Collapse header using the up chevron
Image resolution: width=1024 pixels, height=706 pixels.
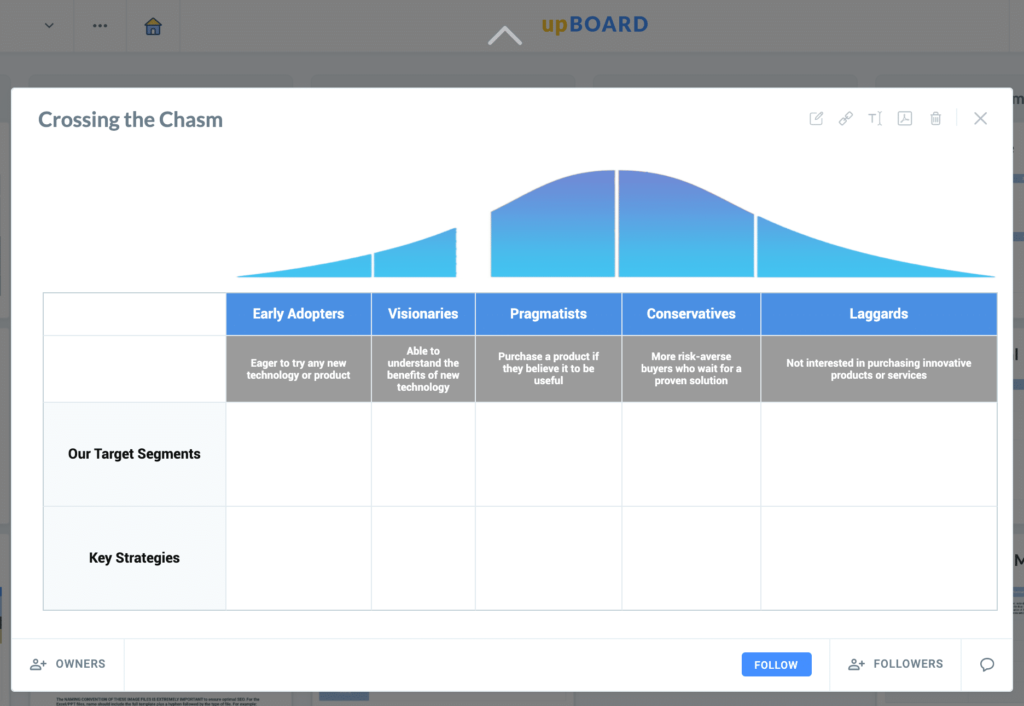click(505, 35)
